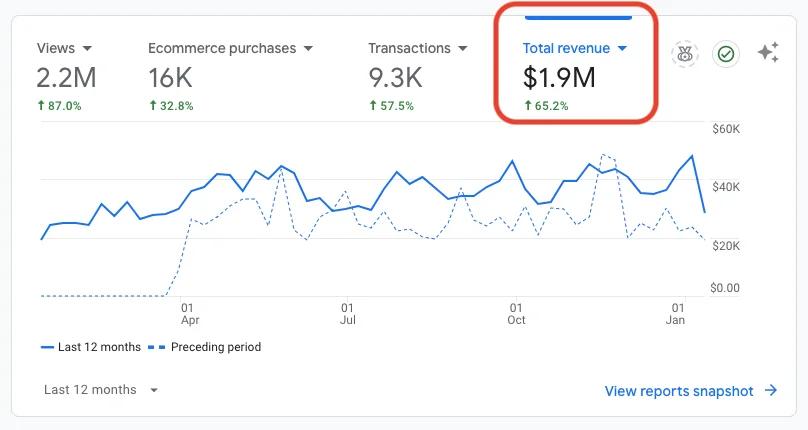
Task: Open the Transactions metric dropdown arrow
Action: point(460,48)
